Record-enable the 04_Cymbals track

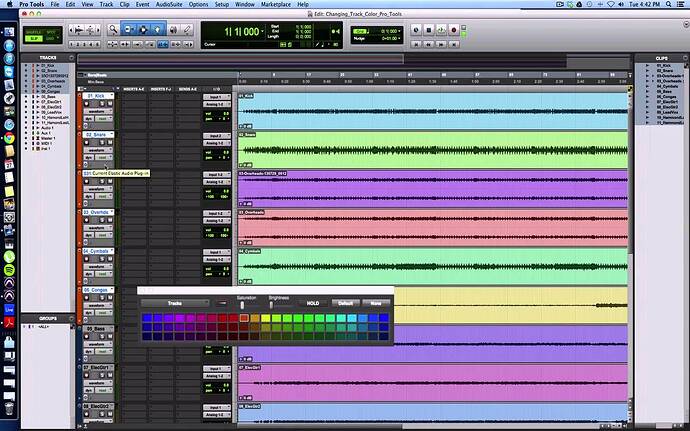(x=86, y=259)
